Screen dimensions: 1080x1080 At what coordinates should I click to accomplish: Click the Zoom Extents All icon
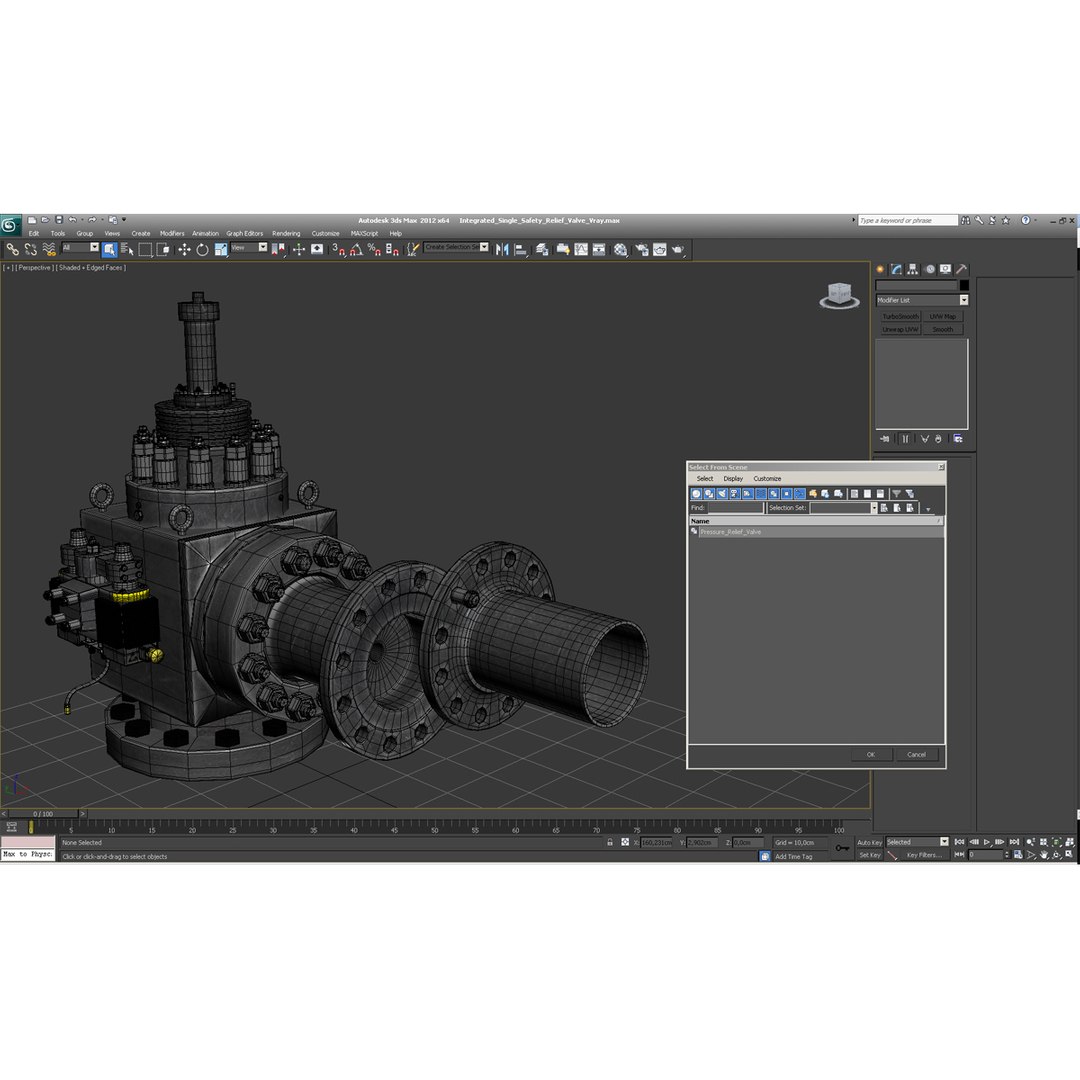point(1070,842)
